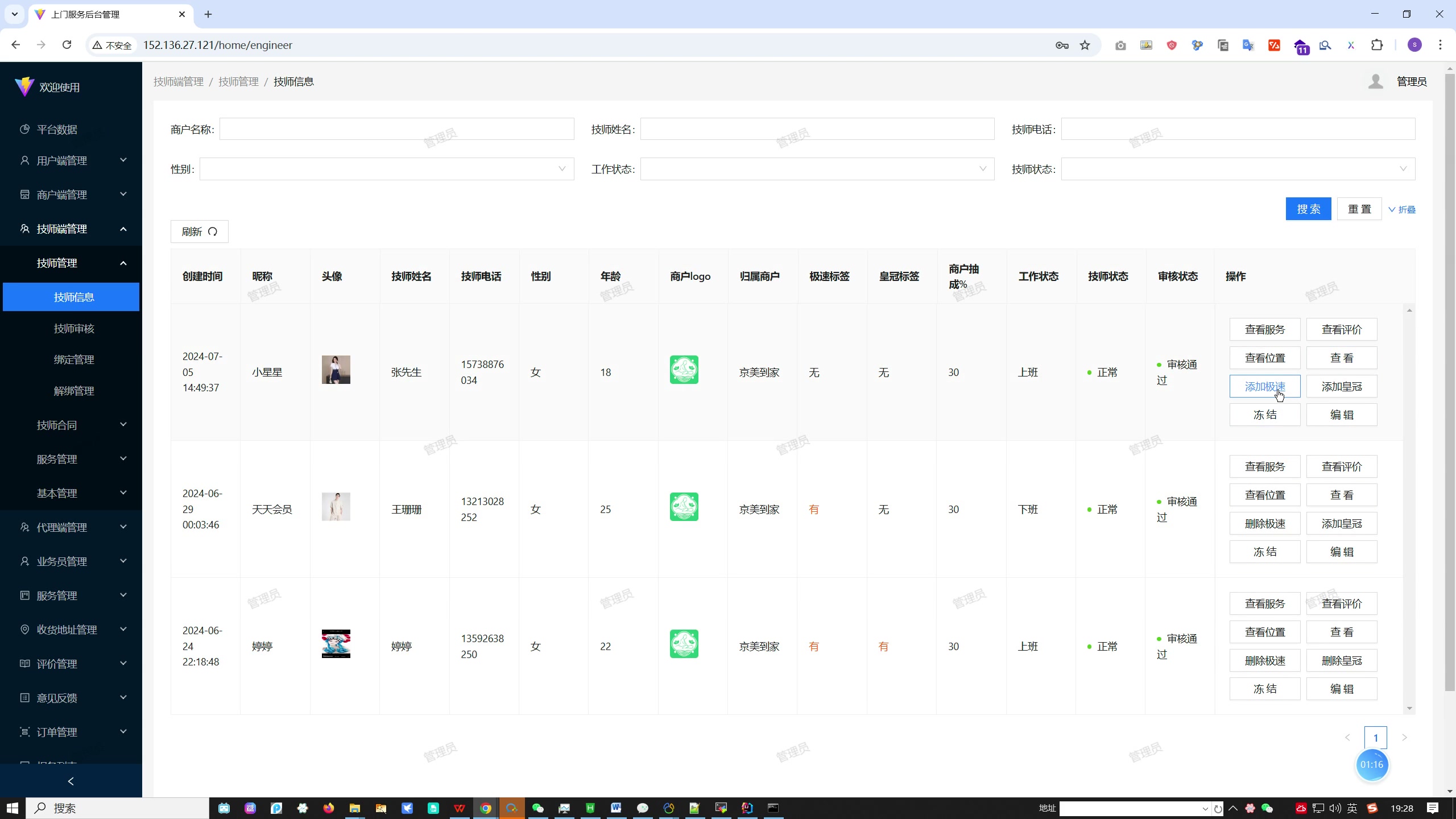
Task: Open the Chrome profile avatar icon
Action: pos(1414,45)
